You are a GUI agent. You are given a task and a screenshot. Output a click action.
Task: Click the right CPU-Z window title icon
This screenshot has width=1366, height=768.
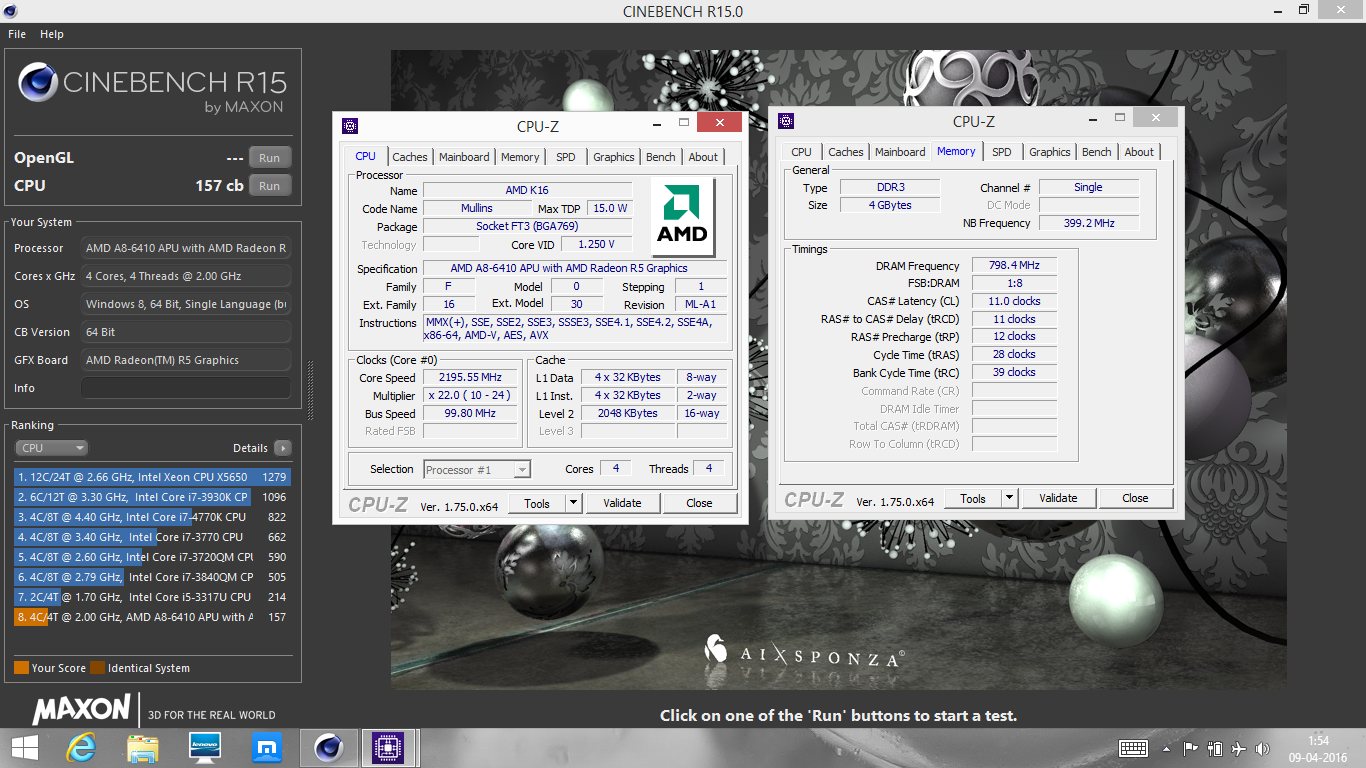(786, 121)
